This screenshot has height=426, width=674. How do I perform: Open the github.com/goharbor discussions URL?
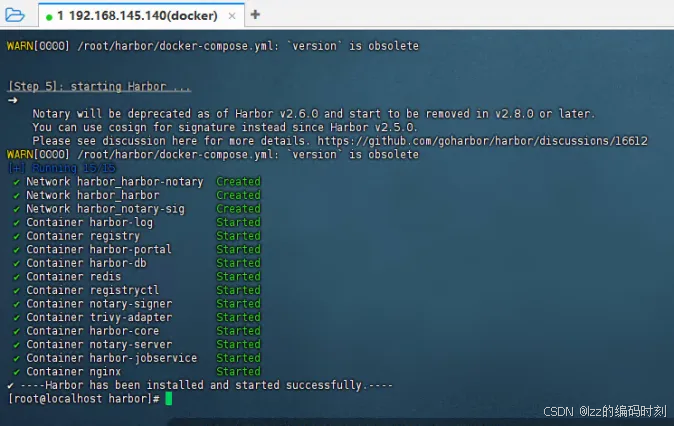[x=482, y=141]
